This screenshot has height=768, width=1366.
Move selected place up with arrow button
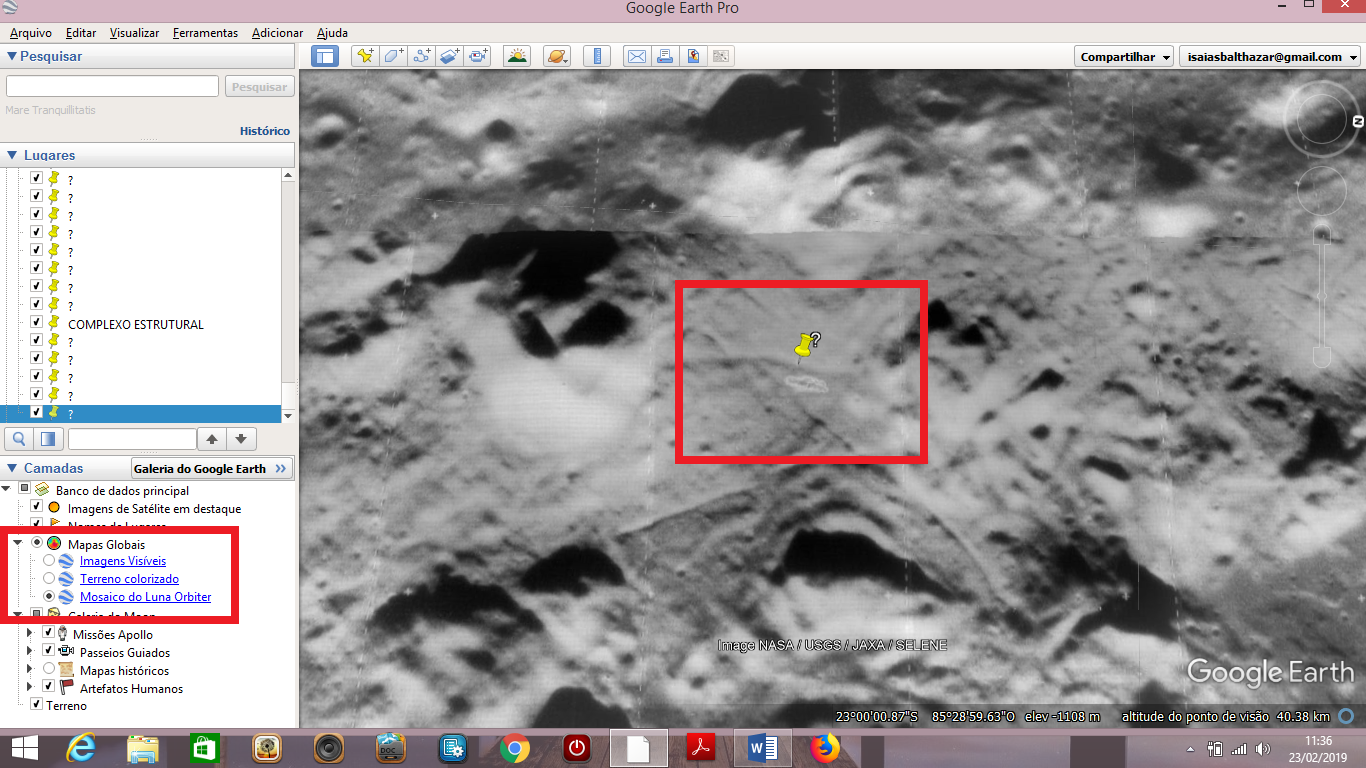211,438
